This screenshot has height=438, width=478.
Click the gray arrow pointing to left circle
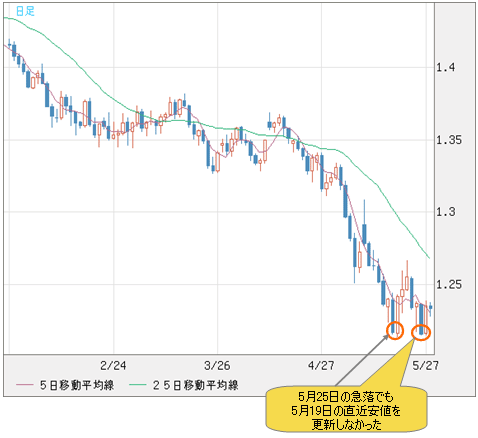[362, 360]
